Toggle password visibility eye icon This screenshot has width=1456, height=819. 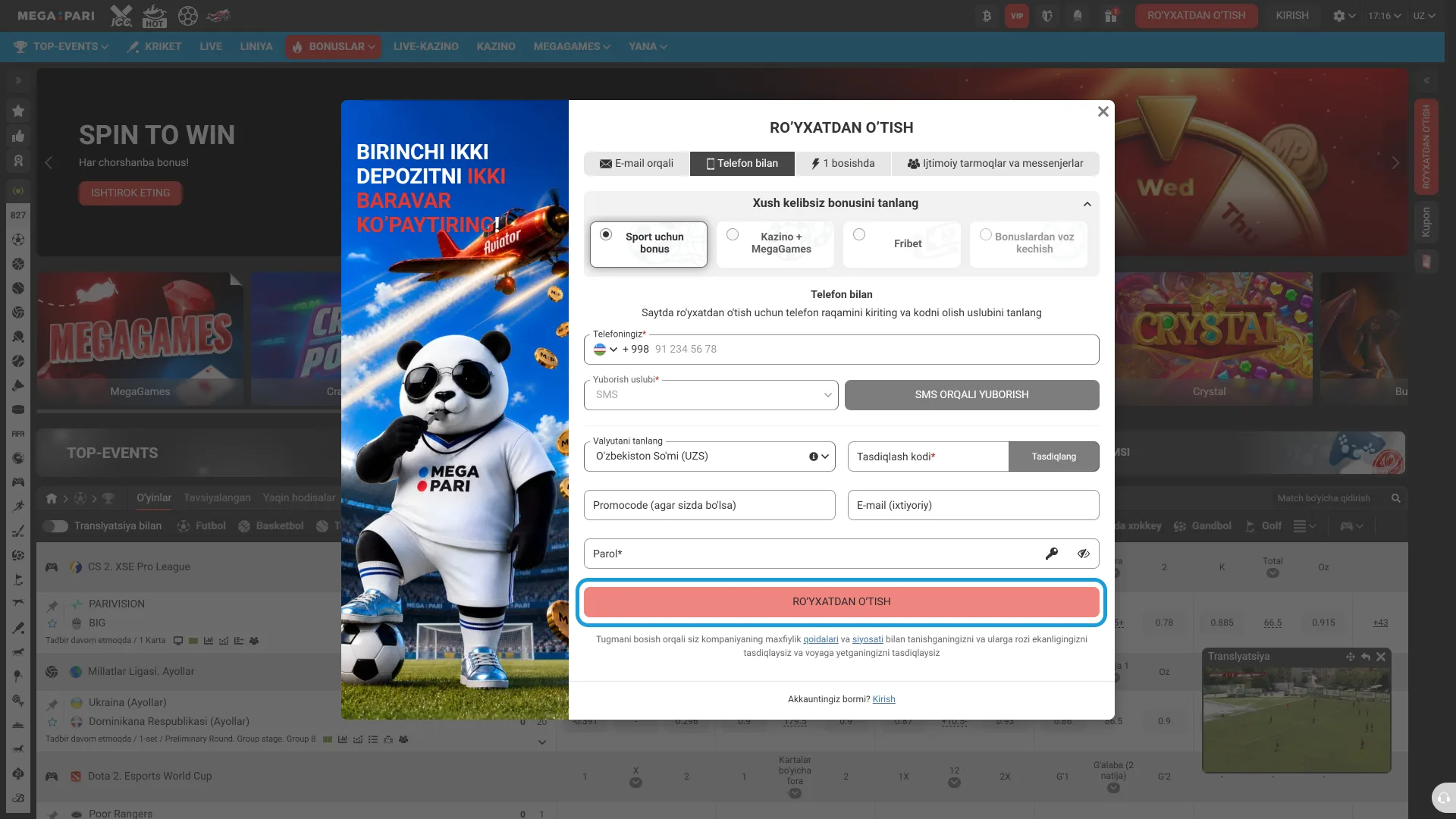click(x=1084, y=554)
